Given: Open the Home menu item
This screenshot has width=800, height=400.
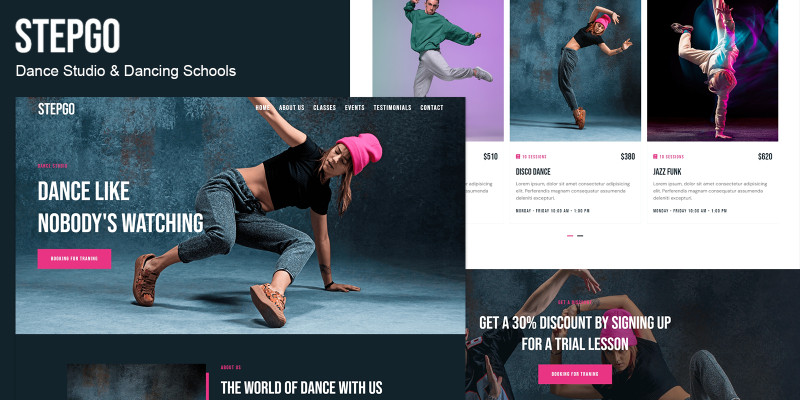Looking at the screenshot, I should pos(263,108).
